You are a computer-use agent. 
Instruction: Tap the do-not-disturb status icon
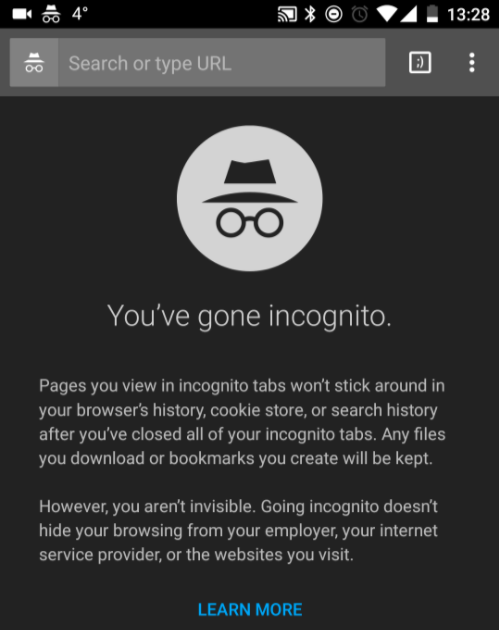[x=334, y=14]
